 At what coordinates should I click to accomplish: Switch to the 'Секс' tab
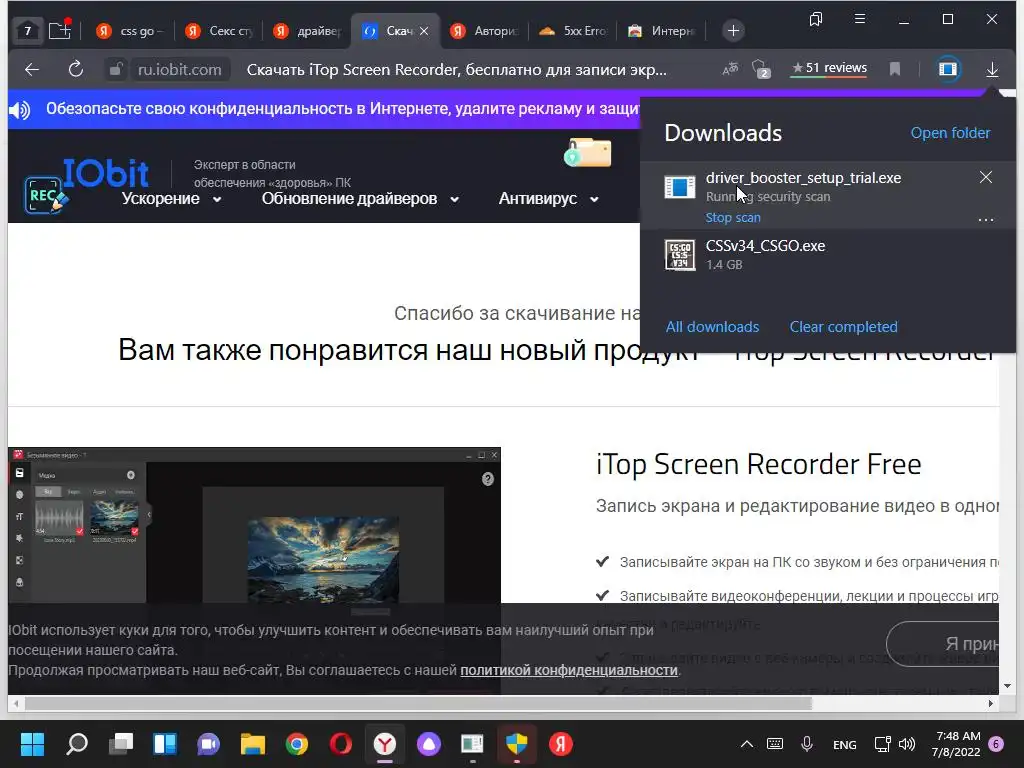click(x=219, y=31)
